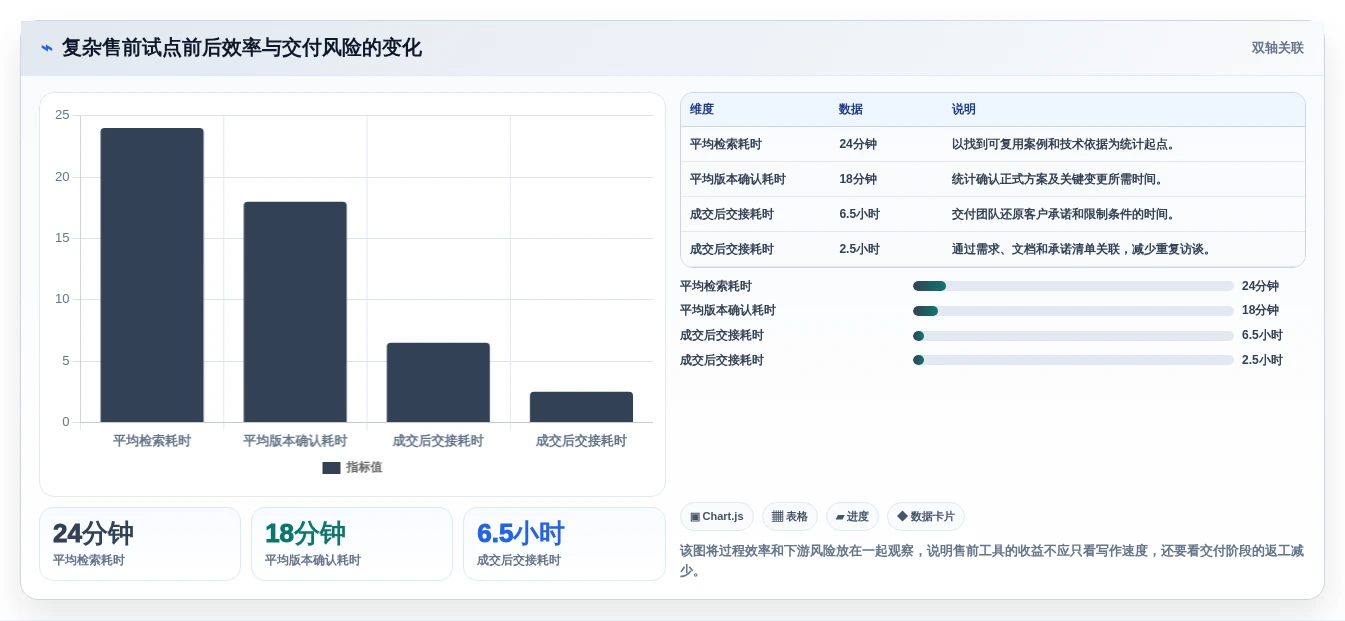The image size is (1345, 621).
Task: Click the 表格 chip
Action: click(790, 517)
